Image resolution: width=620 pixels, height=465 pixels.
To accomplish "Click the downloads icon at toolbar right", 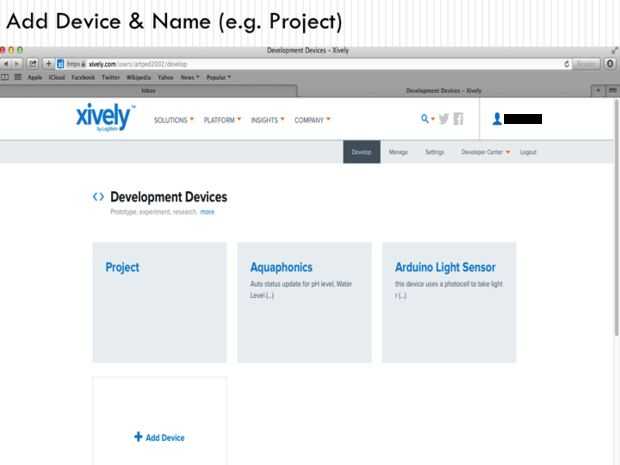I will click(x=610, y=64).
